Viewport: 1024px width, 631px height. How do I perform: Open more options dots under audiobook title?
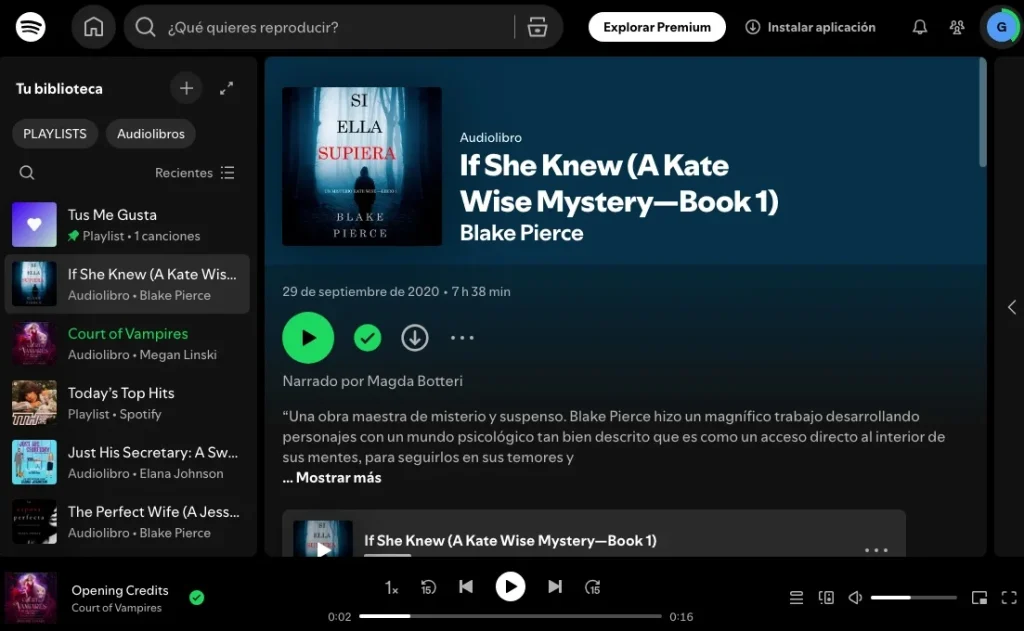pos(462,338)
